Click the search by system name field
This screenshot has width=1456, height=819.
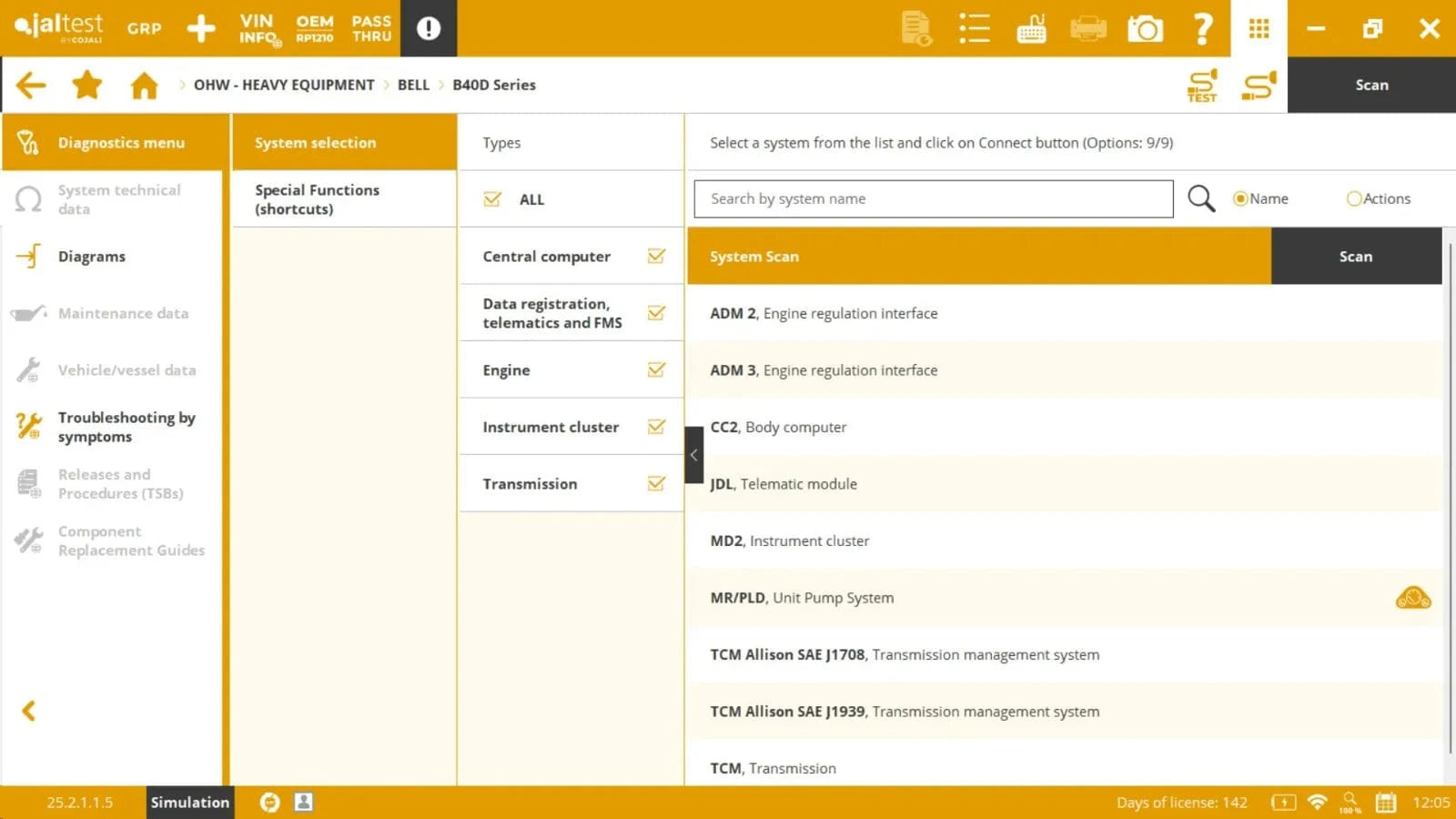tap(934, 198)
